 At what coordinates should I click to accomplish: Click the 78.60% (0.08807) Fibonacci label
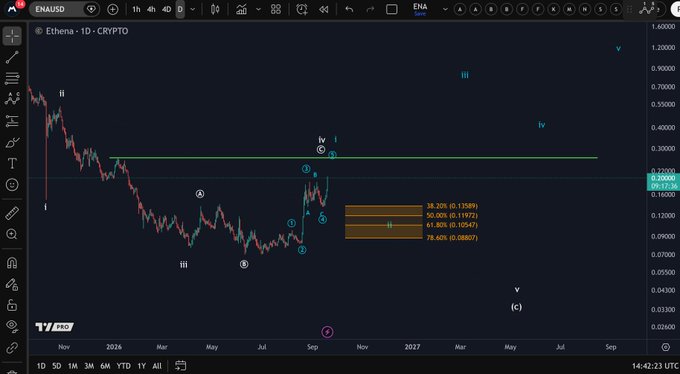(x=452, y=238)
